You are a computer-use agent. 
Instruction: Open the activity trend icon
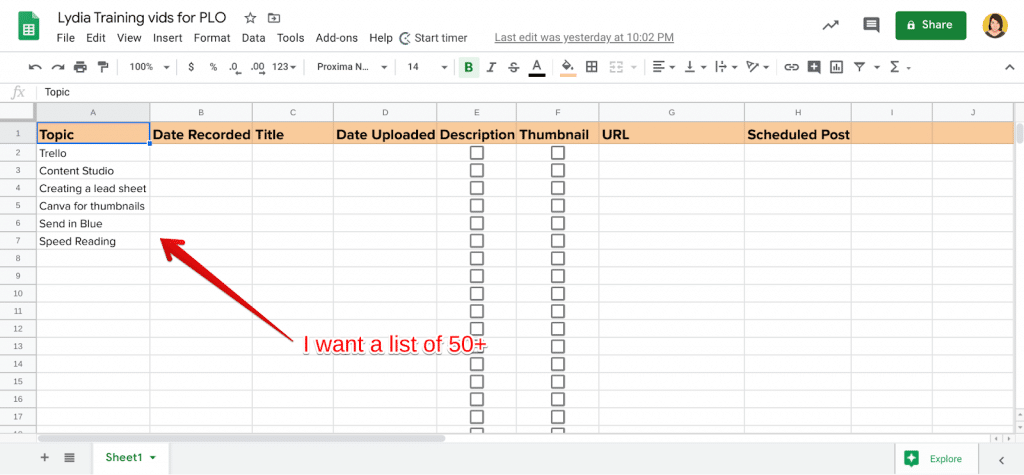pyautogui.click(x=831, y=25)
